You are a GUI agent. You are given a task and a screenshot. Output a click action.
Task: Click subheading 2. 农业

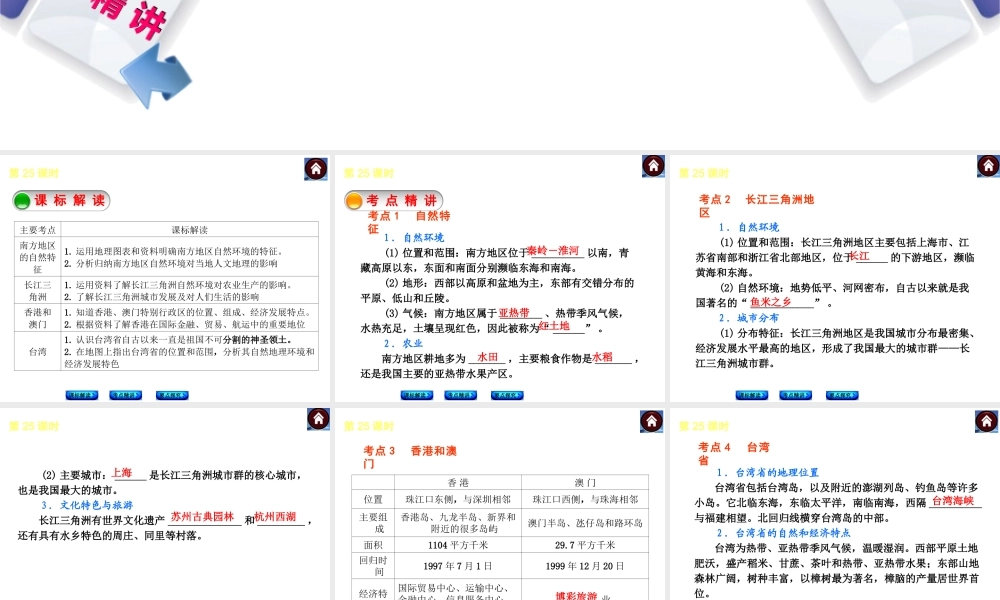[x=404, y=343]
